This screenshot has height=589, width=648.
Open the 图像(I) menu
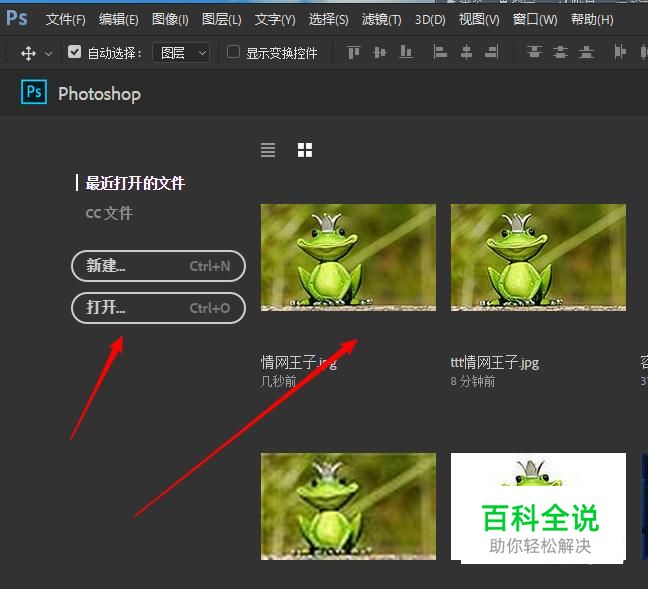(170, 19)
